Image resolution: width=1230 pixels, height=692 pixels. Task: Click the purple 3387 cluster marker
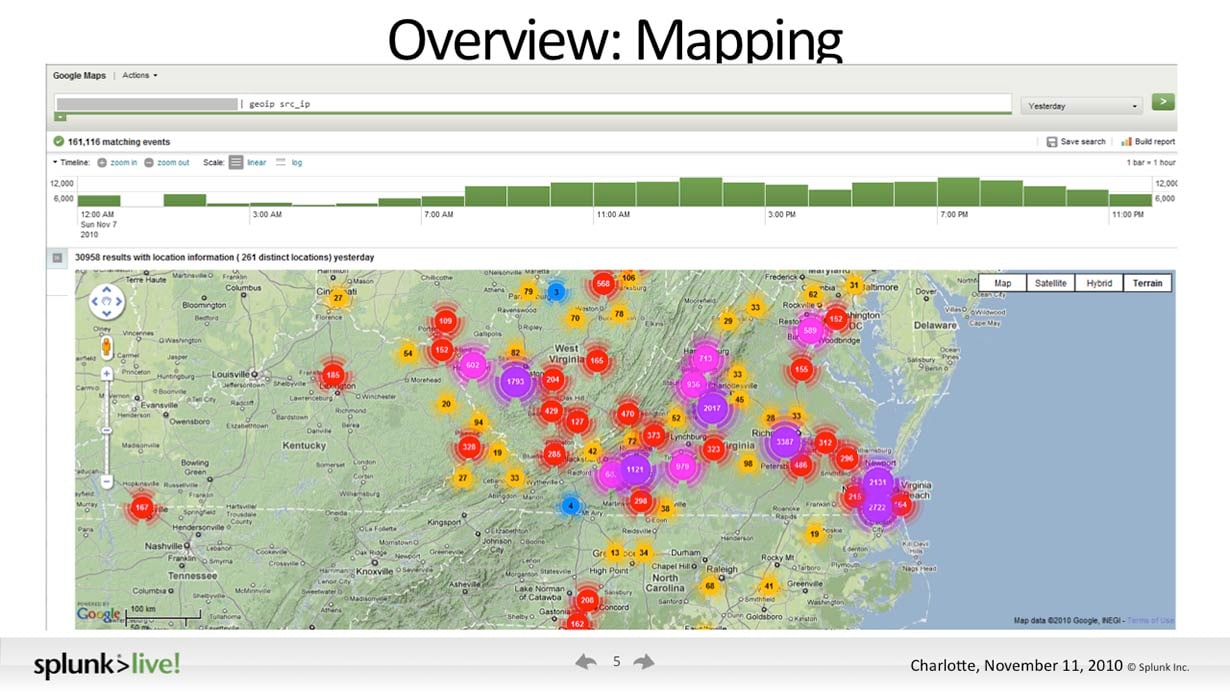(x=784, y=441)
